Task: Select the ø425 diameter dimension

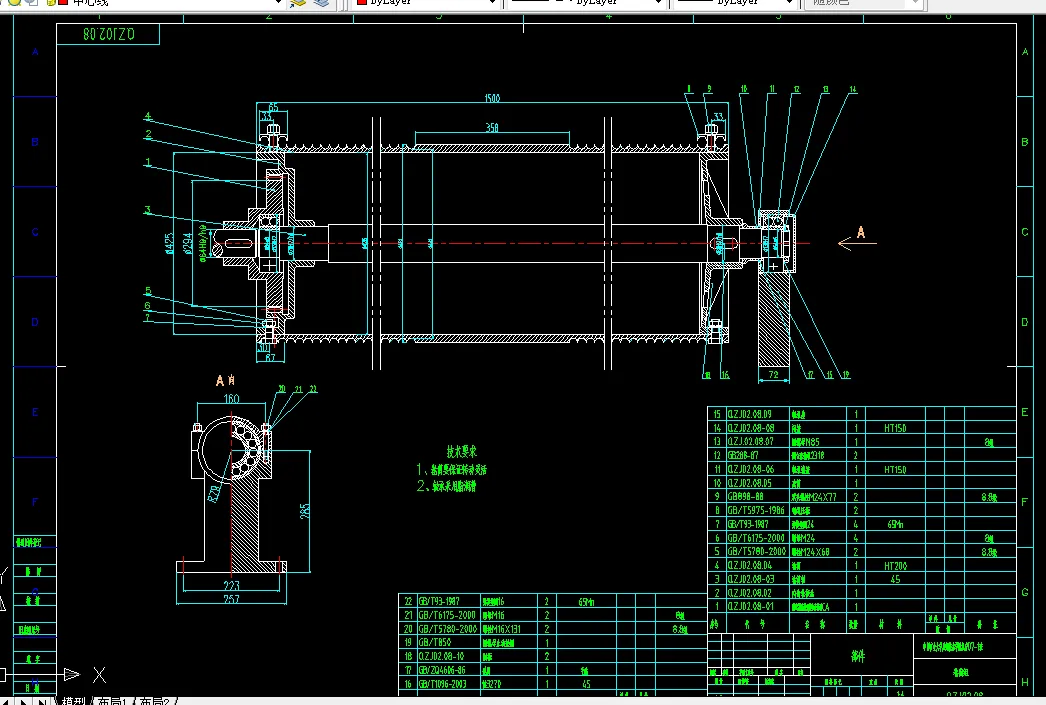Action: click(169, 243)
